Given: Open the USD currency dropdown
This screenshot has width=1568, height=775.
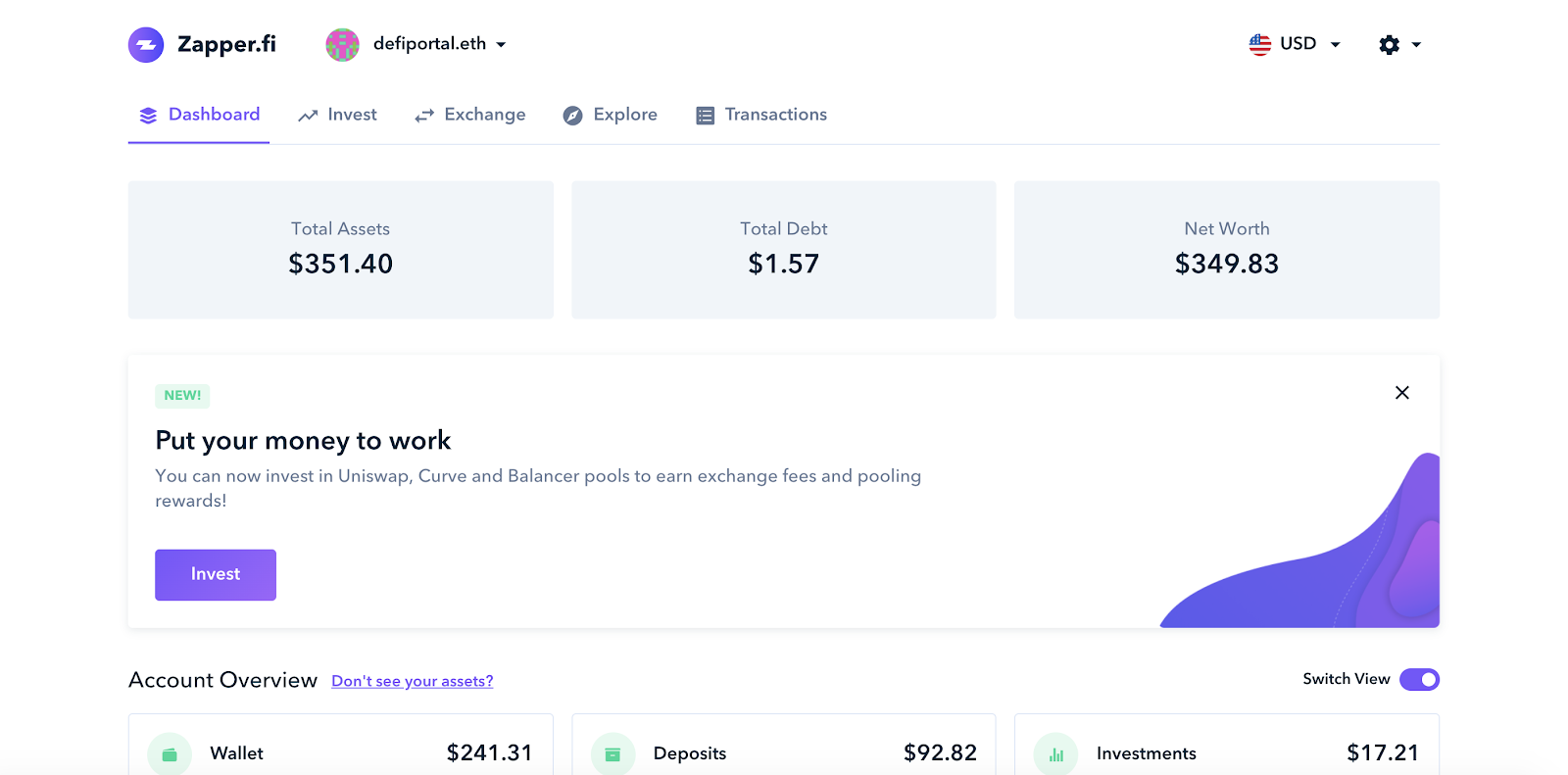Looking at the screenshot, I should click(1296, 44).
